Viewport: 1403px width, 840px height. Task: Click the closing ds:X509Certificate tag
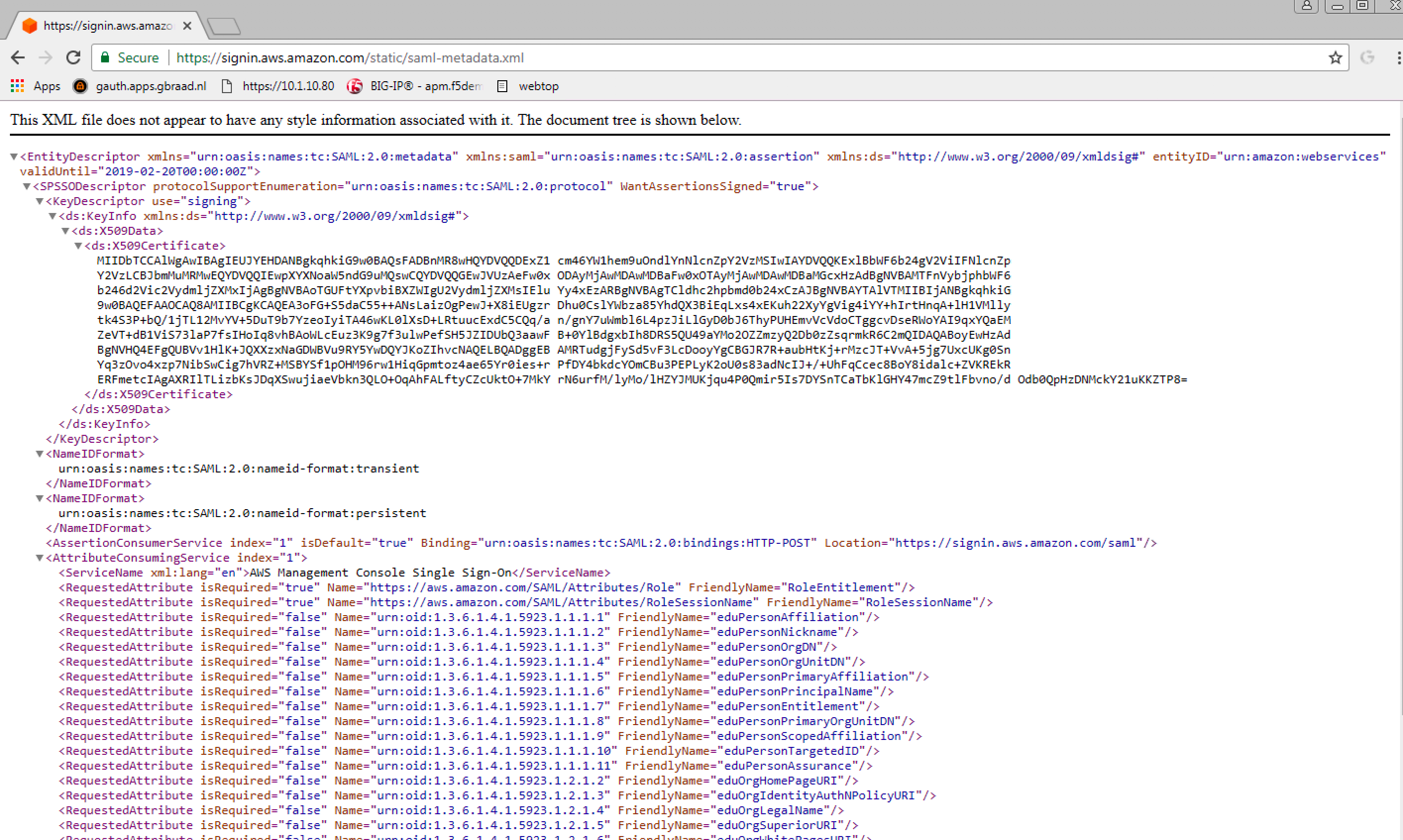click(x=159, y=395)
